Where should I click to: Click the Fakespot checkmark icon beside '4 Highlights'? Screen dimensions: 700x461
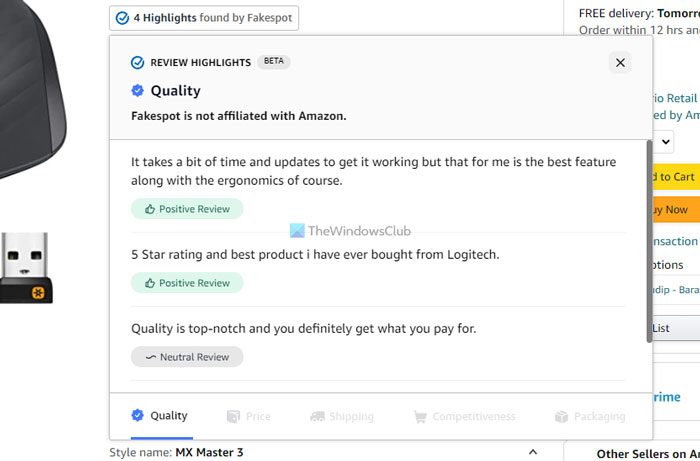coord(122,18)
